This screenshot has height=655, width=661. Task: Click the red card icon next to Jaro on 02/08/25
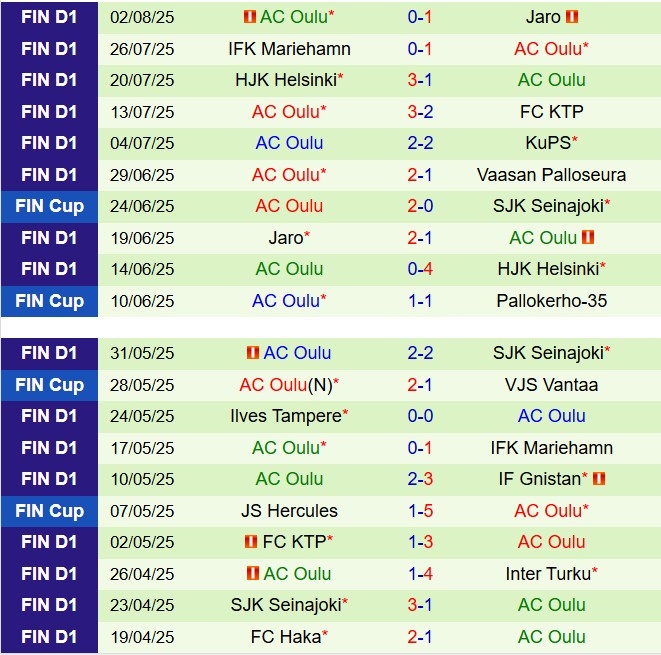tap(572, 17)
